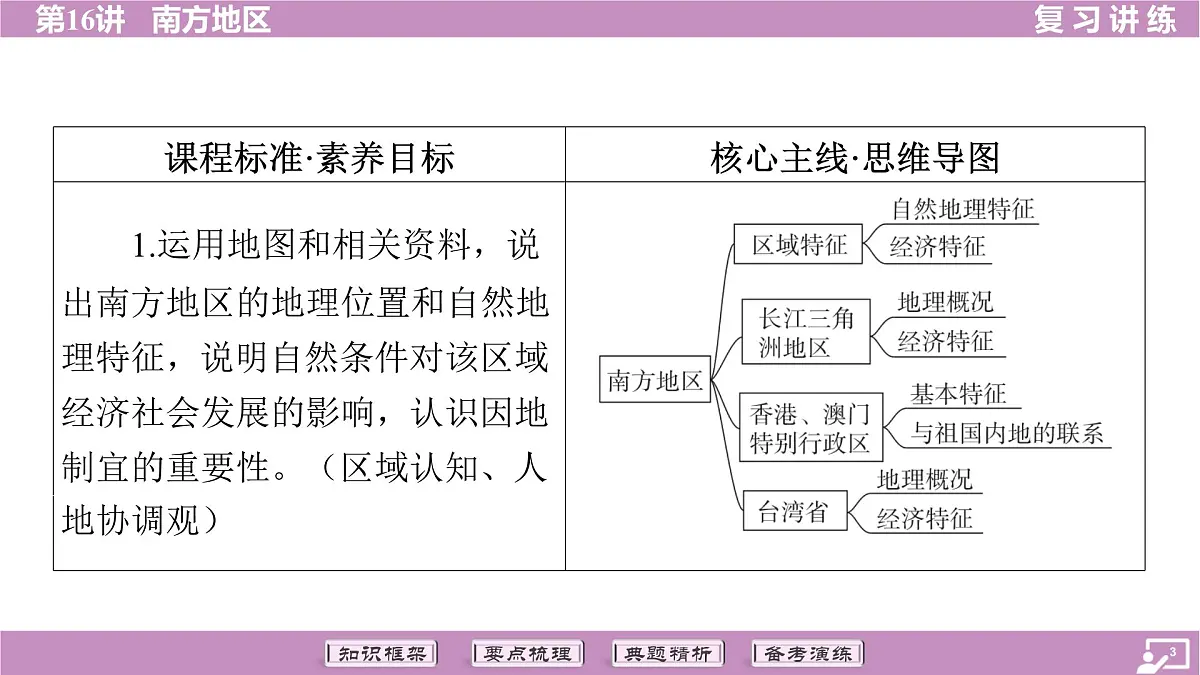The height and width of the screenshot is (675, 1200).
Task: Jump to the 备考演练 section
Action: click(808, 654)
